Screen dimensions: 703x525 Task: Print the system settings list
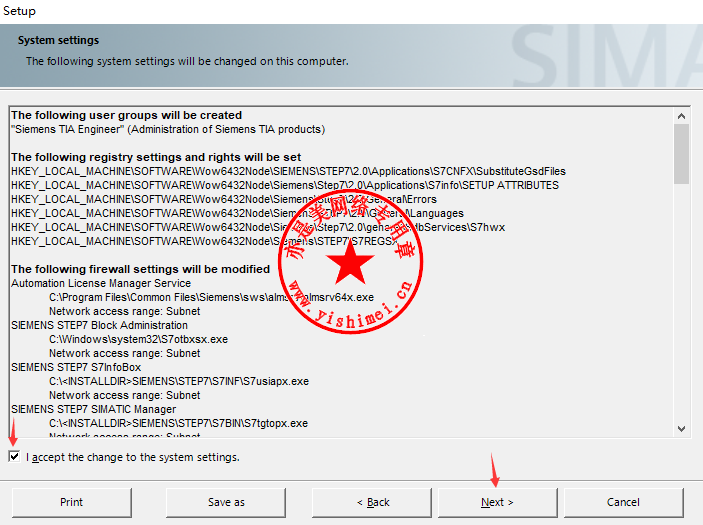tap(72, 502)
